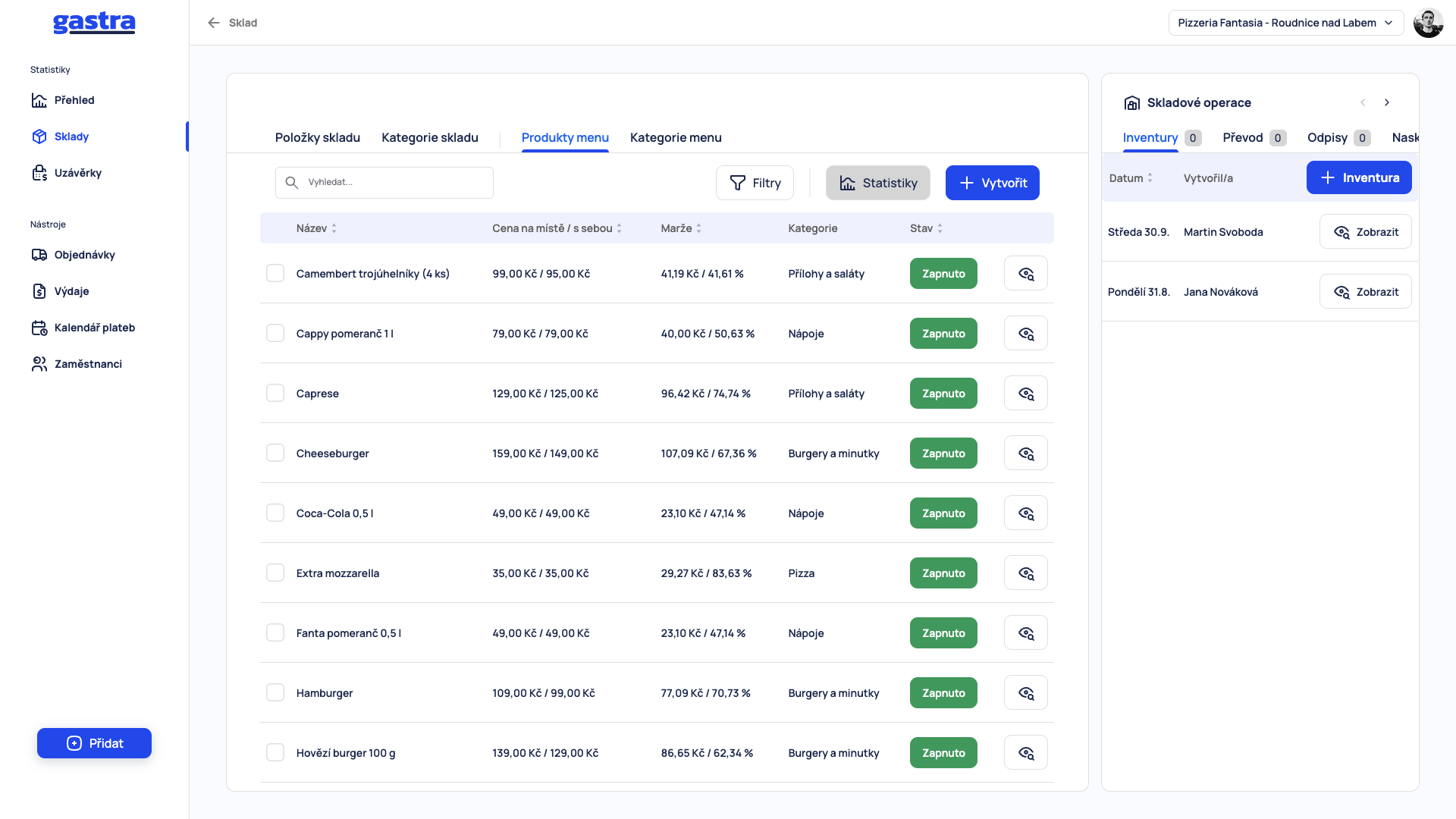Image resolution: width=1456 pixels, height=819 pixels.
Task: View details icon for Cheeseburger
Action: tap(1025, 453)
